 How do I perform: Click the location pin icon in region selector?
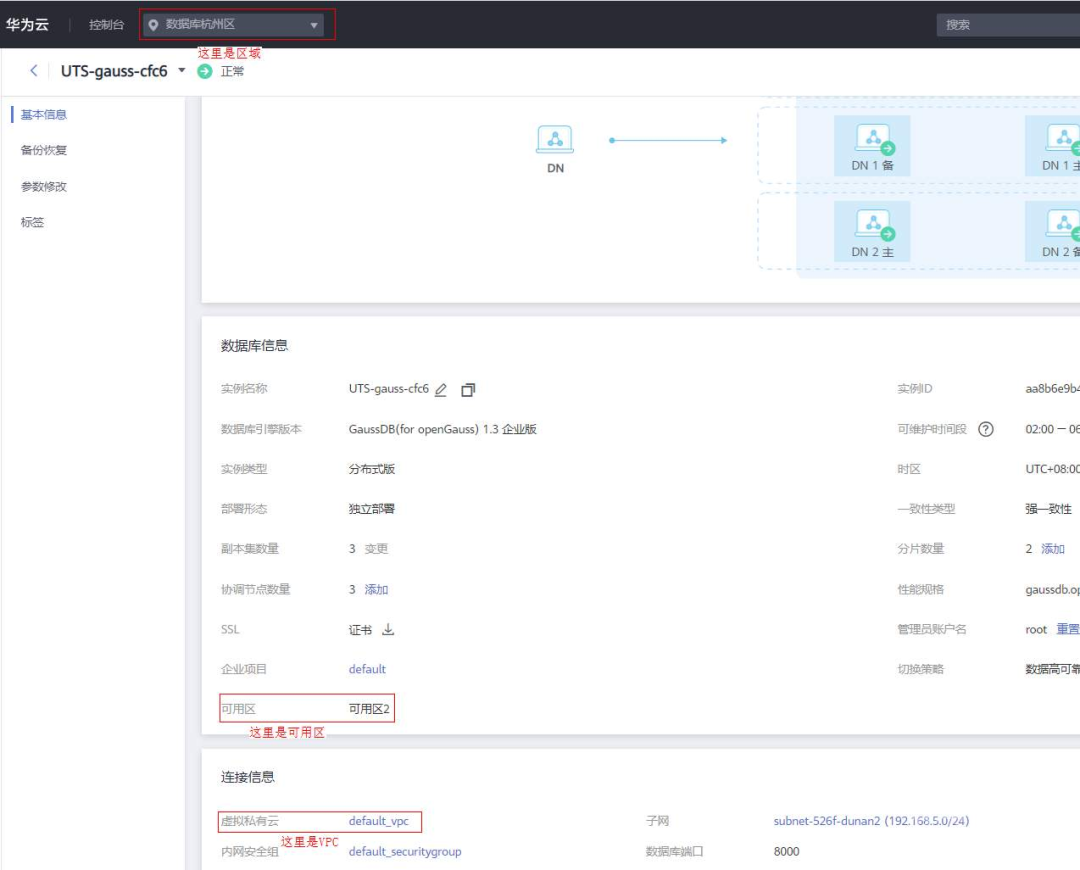153,25
